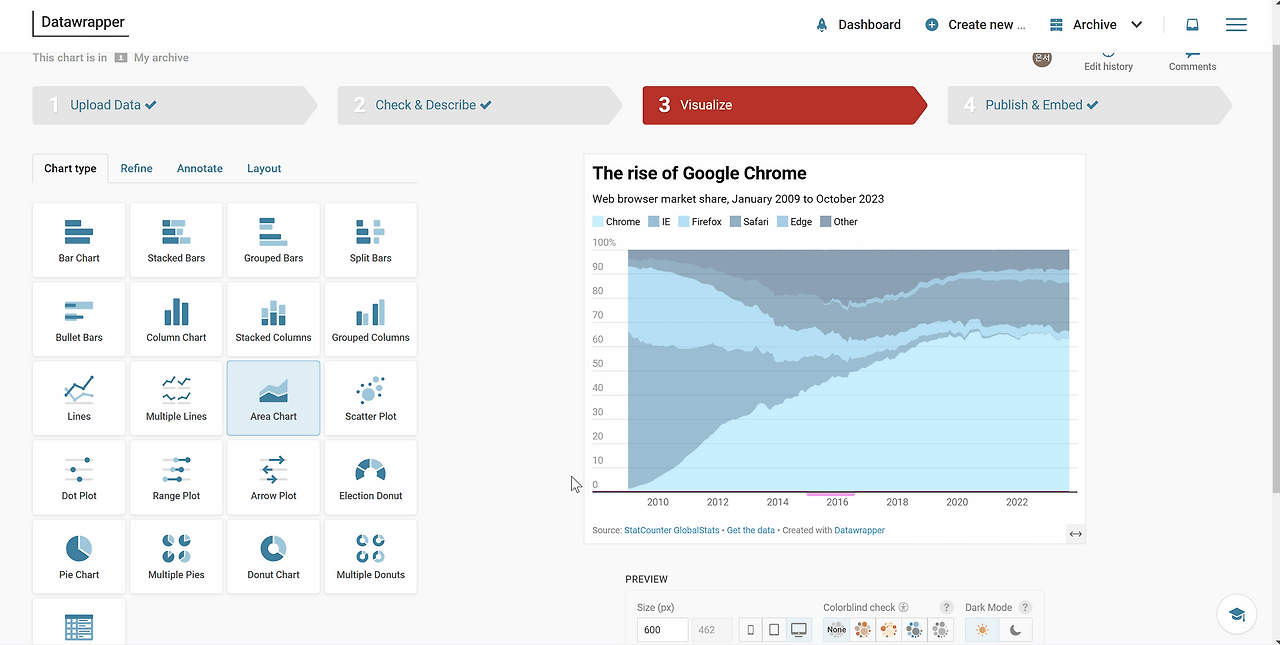Switch to the Layout tab
Screen dimensions: 1280x645
click(x=264, y=168)
